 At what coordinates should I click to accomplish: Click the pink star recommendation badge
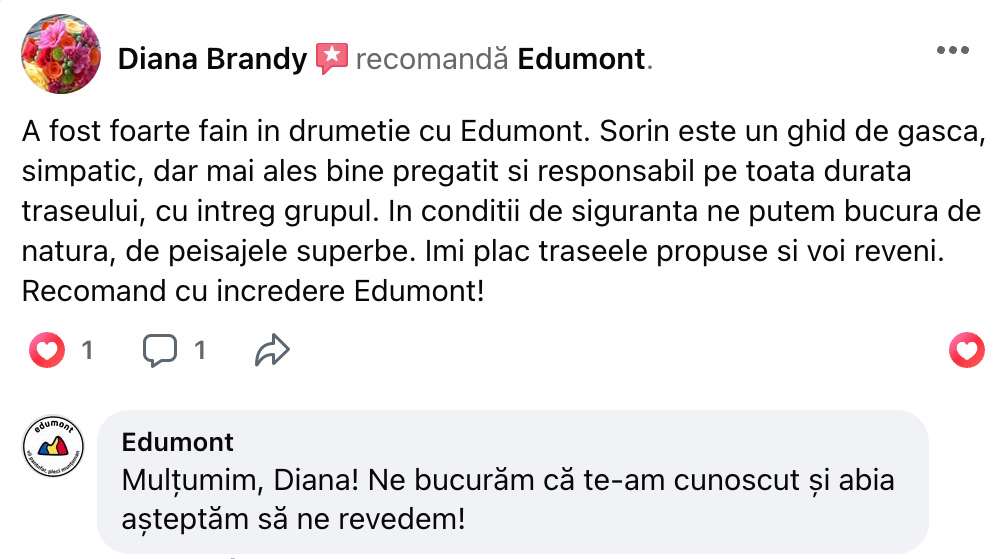tap(331, 59)
